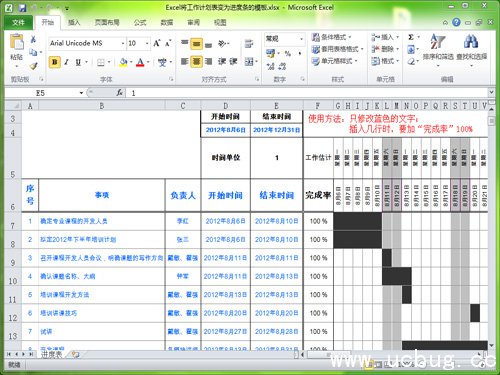Click the Help question mark icon
This screenshot has width=500, height=375.
(x=456, y=22)
